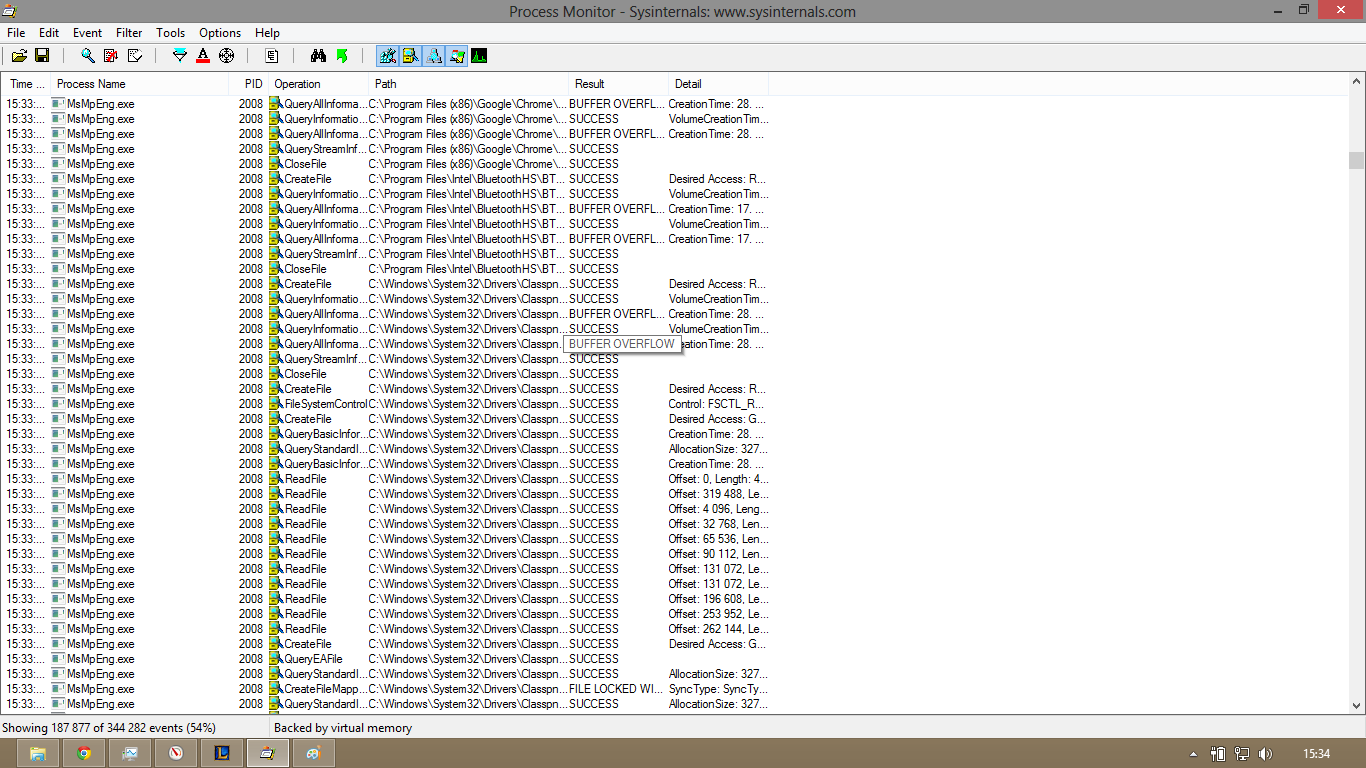Click the 'Offset: 32 768' detail cell

[718, 524]
